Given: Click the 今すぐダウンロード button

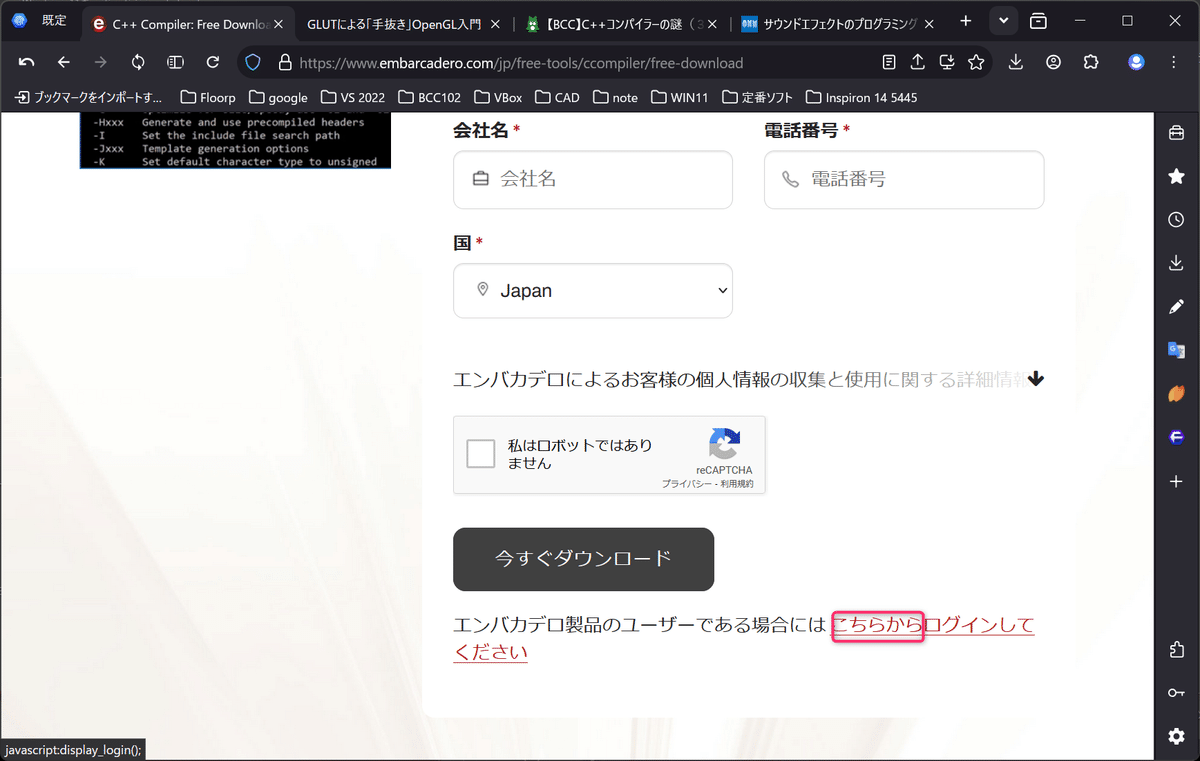Looking at the screenshot, I should [583, 559].
